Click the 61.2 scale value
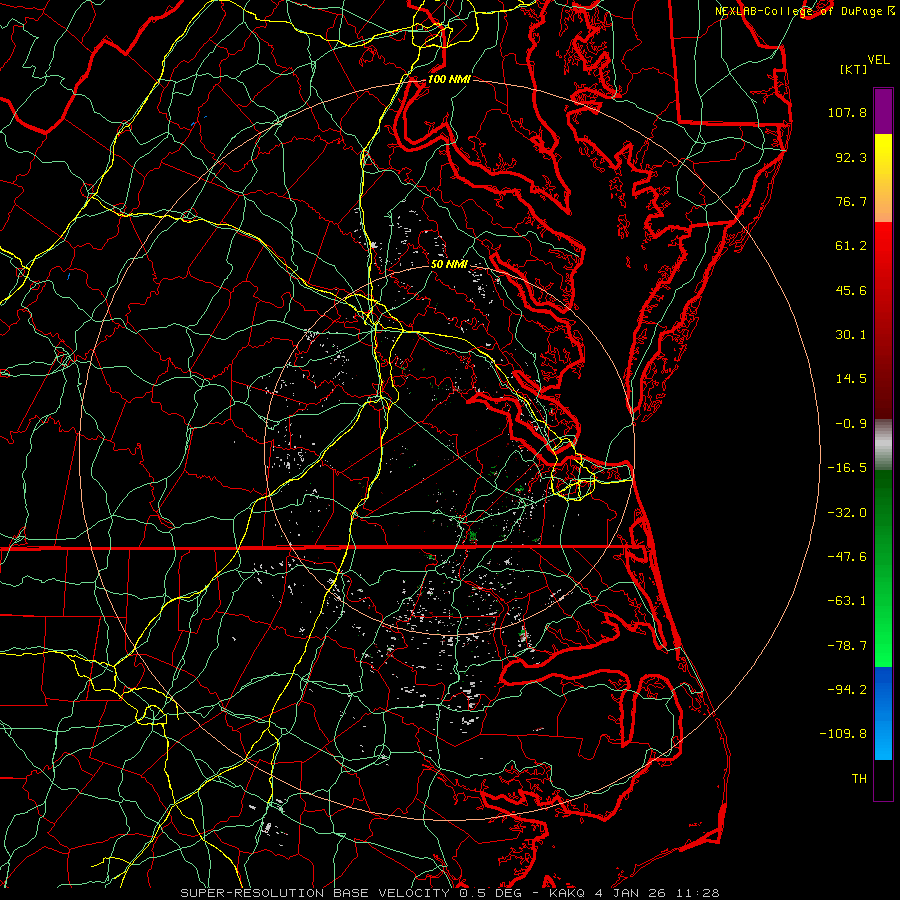900x900 pixels. (851, 246)
